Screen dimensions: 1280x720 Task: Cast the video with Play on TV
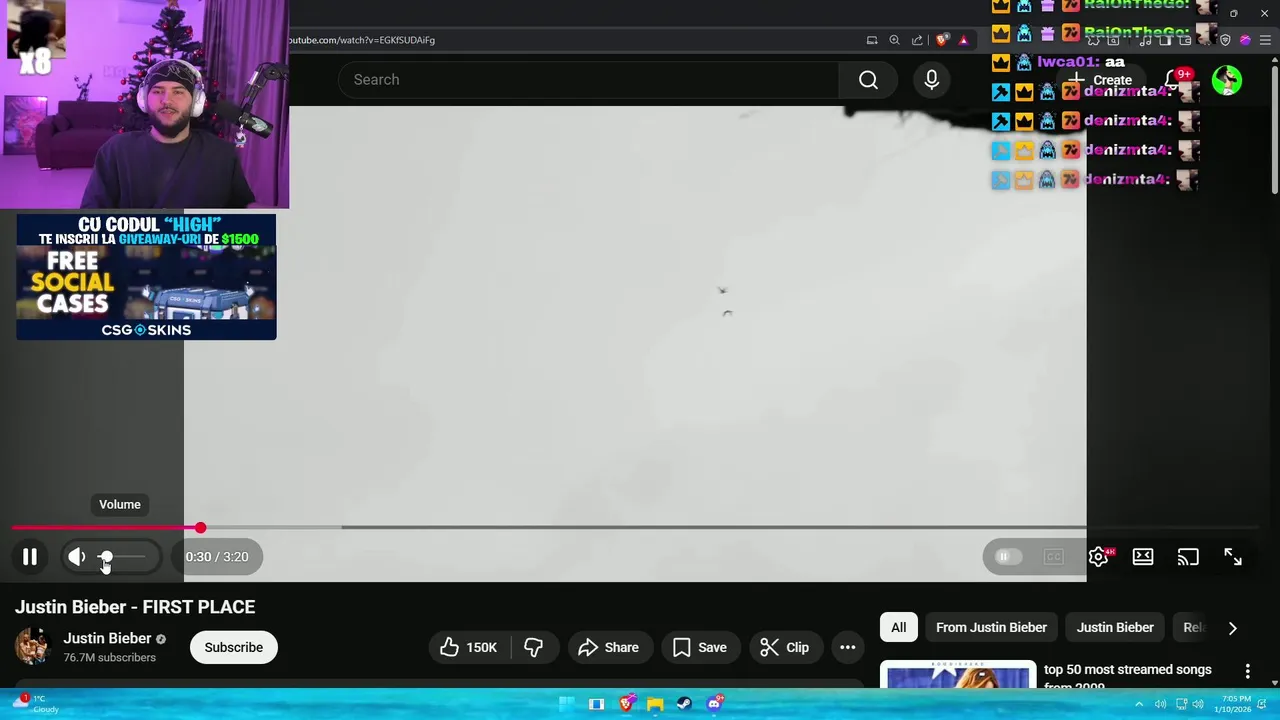click(1188, 557)
